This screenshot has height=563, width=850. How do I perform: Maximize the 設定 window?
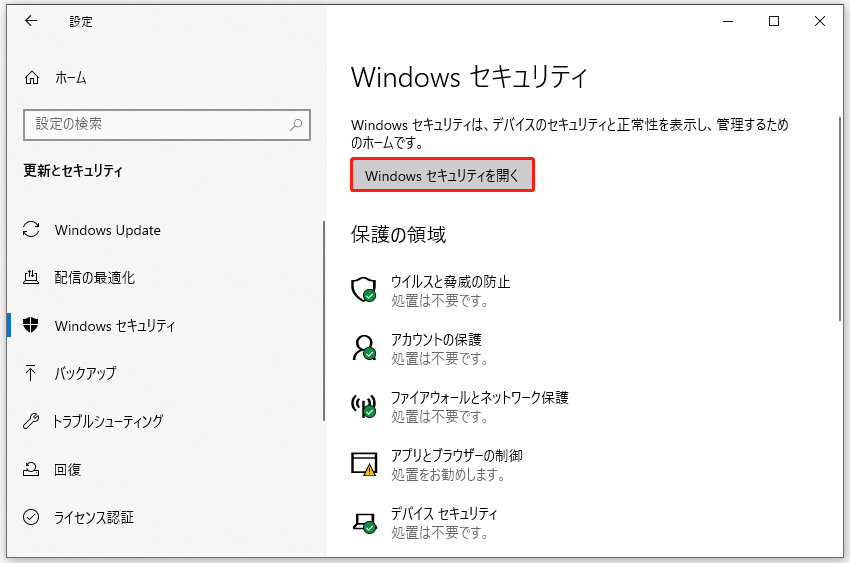click(774, 21)
